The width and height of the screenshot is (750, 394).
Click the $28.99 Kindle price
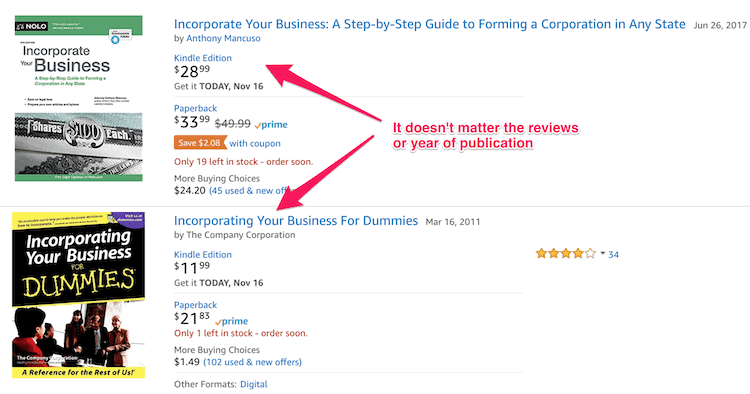point(192,71)
